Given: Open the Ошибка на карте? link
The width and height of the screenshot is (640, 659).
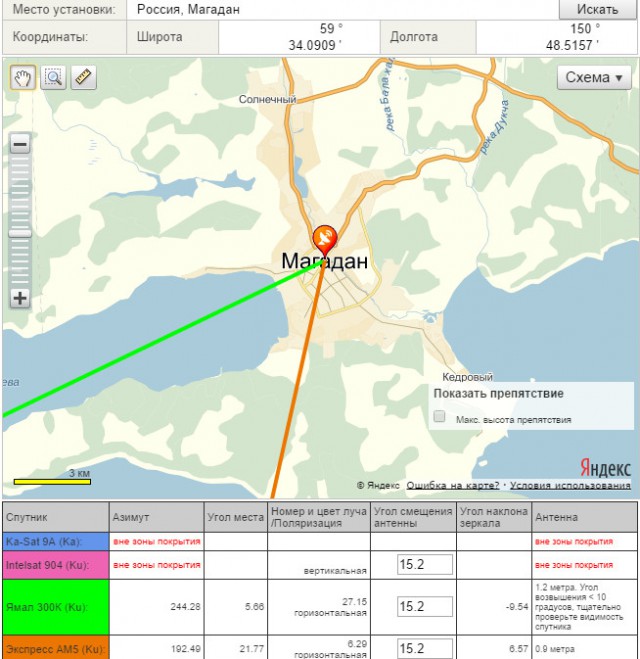Looking at the screenshot, I should tap(452, 485).
